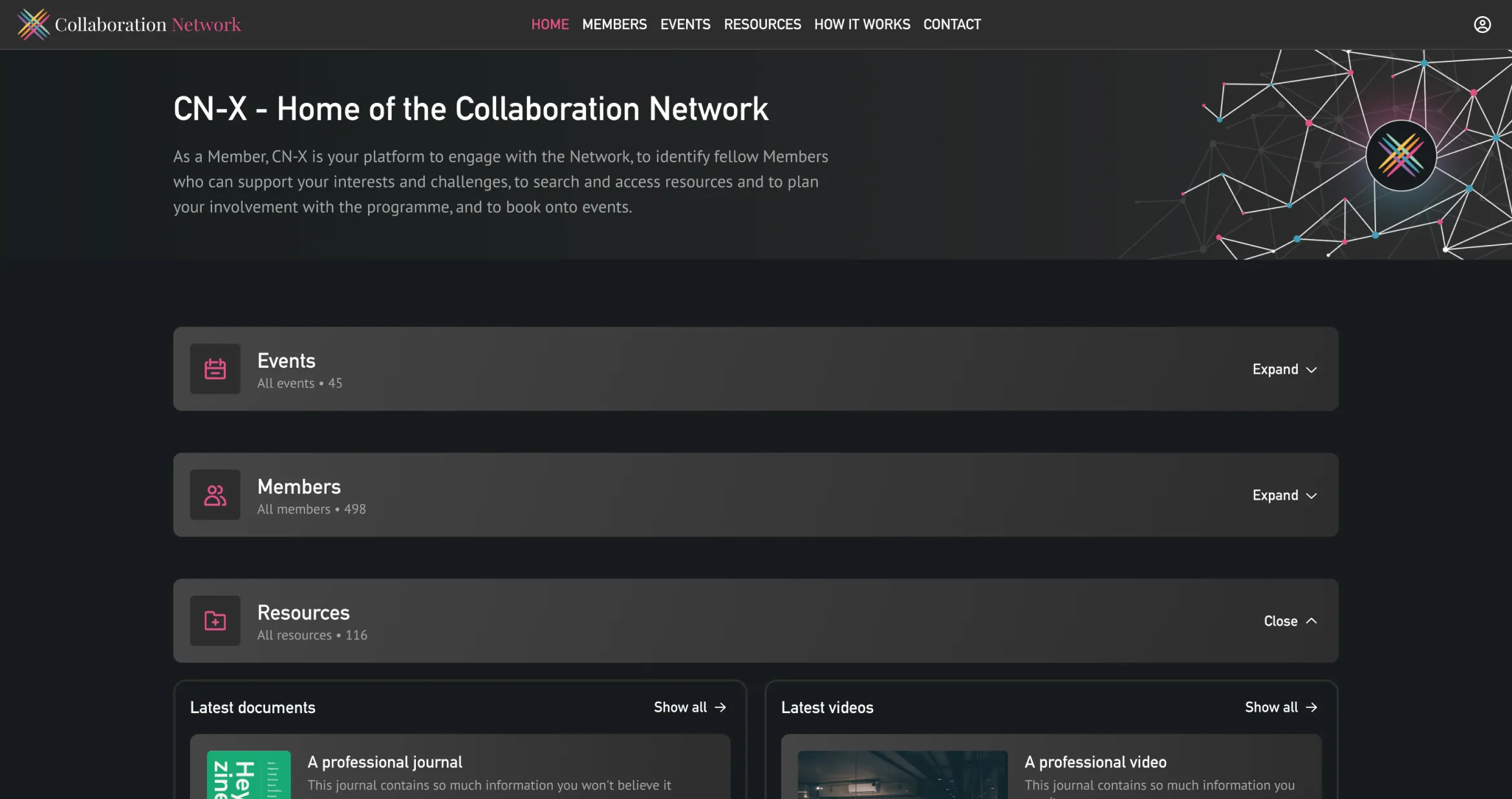Open the RESOURCES nav item
The width and height of the screenshot is (1512, 799).
pyautogui.click(x=762, y=25)
